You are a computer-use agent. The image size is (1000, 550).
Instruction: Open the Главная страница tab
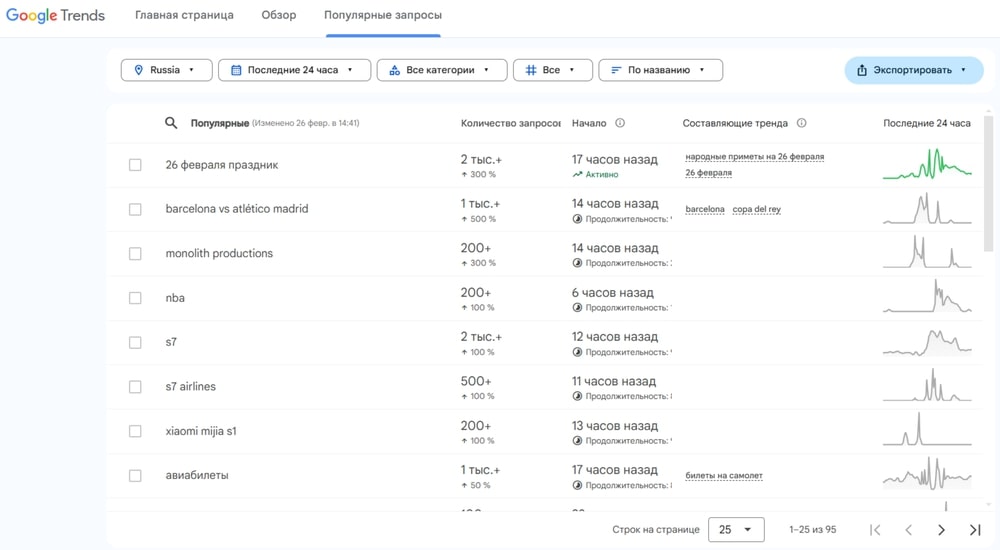click(x=184, y=15)
